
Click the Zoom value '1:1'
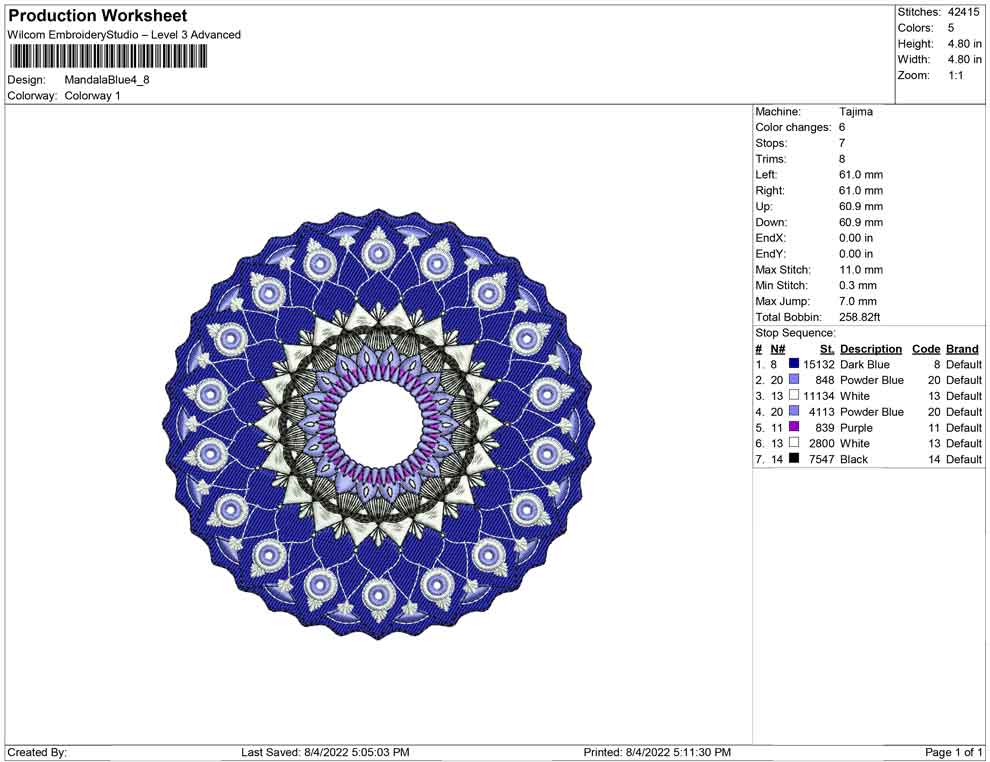coord(955,75)
